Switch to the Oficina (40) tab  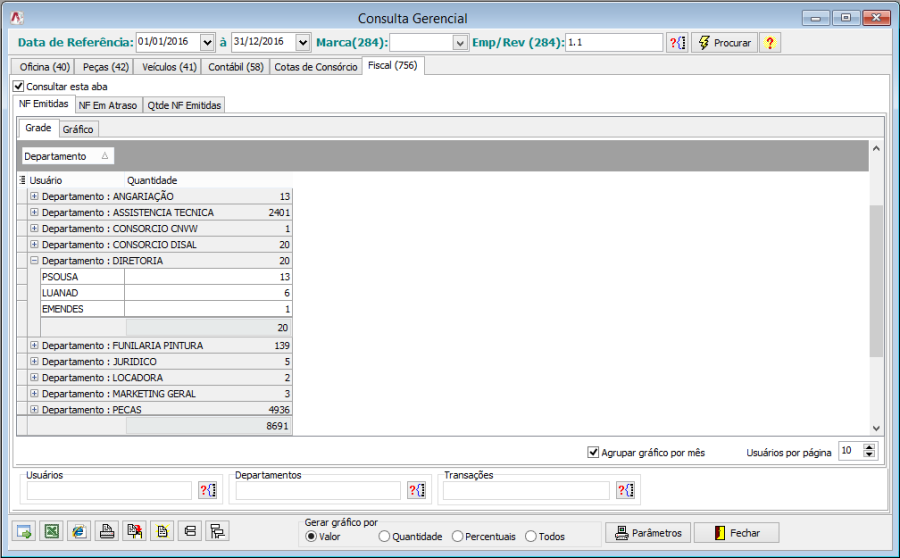44,67
